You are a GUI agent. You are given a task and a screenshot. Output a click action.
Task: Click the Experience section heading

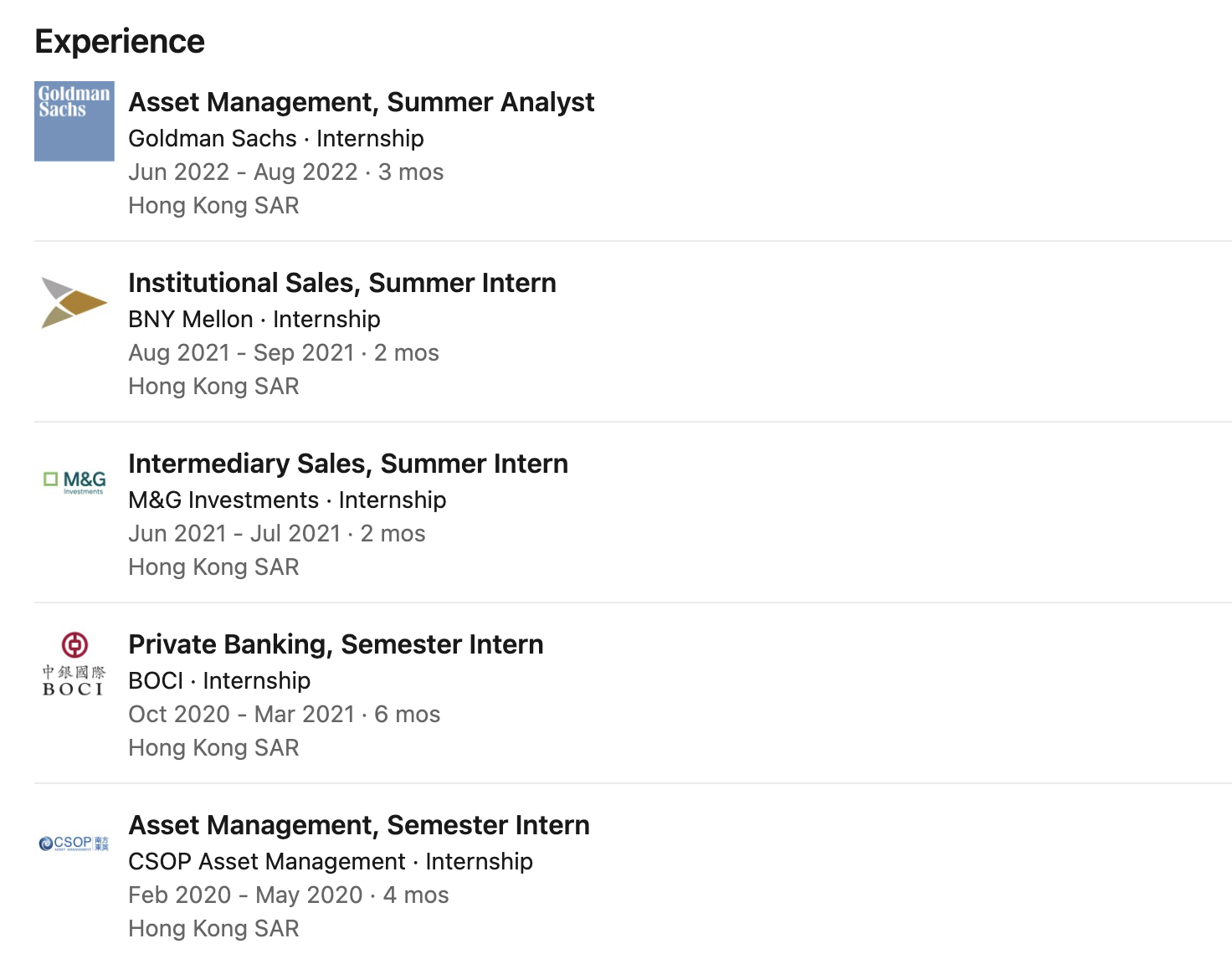click(x=120, y=41)
